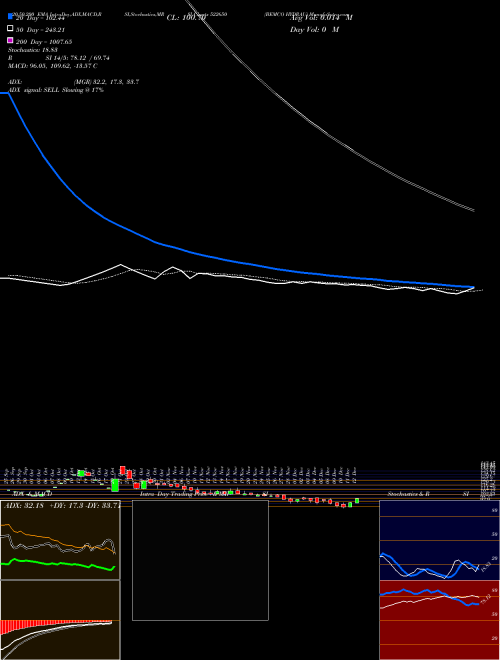The height and width of the screenshot is (660, 500).
Task: Click the (MGR) 32.2, 17.3, 33.7 values
Action: click(x=106, y=82)
